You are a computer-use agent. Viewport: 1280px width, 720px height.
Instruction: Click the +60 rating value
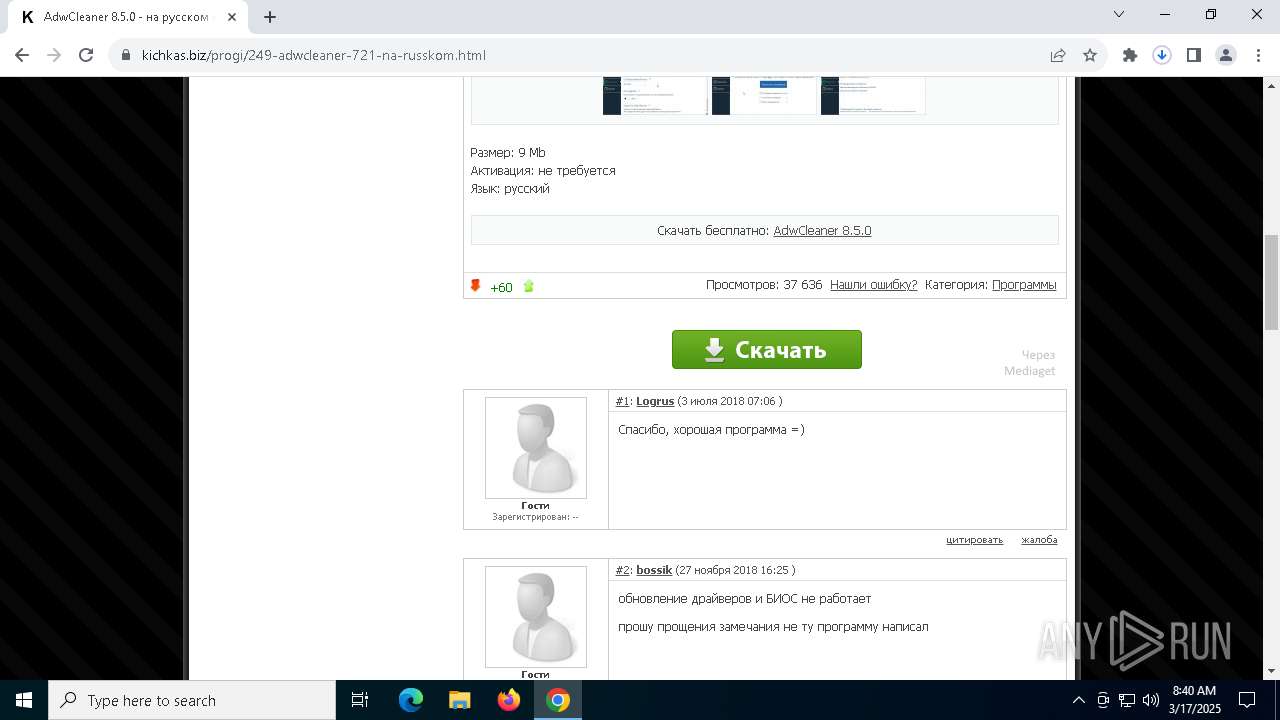pyautogui.click(x=501, y=288)
